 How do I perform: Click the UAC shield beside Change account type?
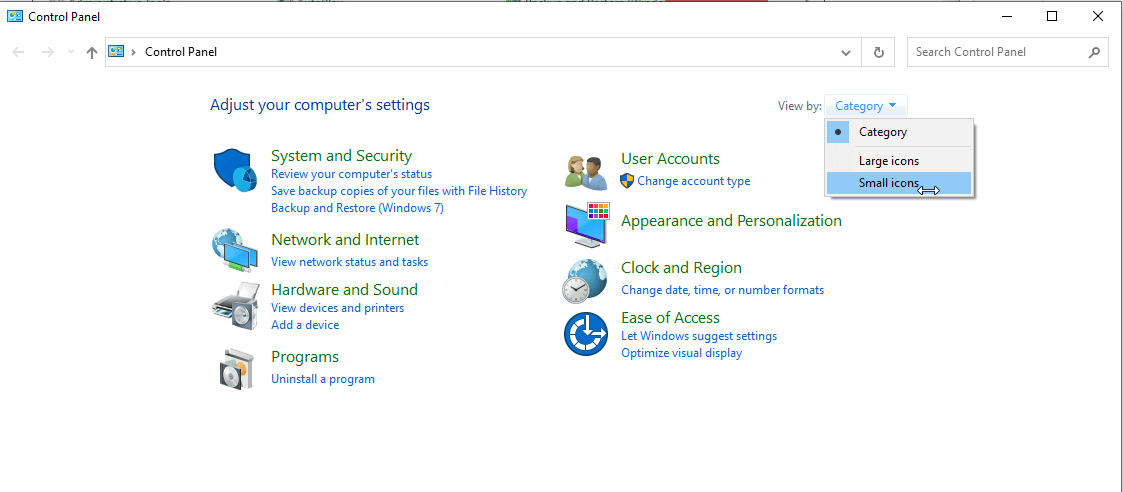[627, 180]
